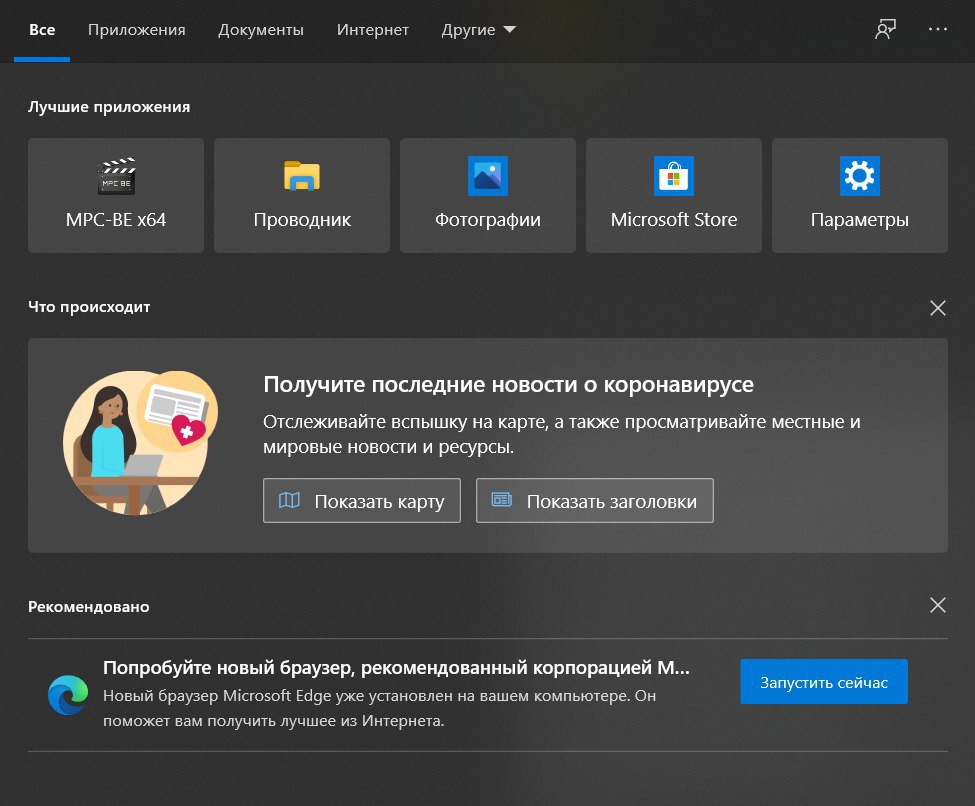Open Параметры settings tile

click(x=859, y=195)
